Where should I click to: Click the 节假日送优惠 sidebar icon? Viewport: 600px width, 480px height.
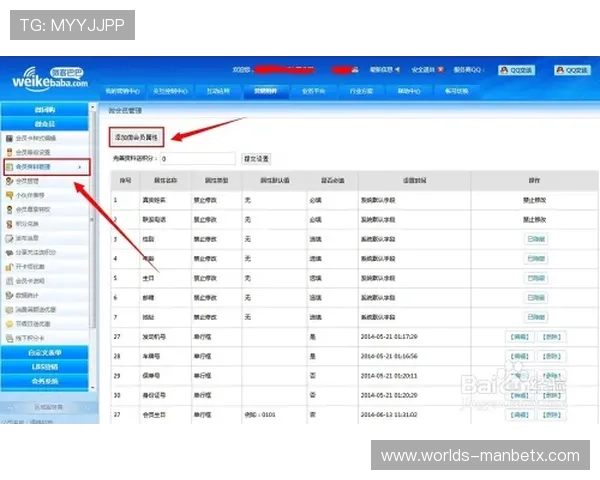(9, 324)
